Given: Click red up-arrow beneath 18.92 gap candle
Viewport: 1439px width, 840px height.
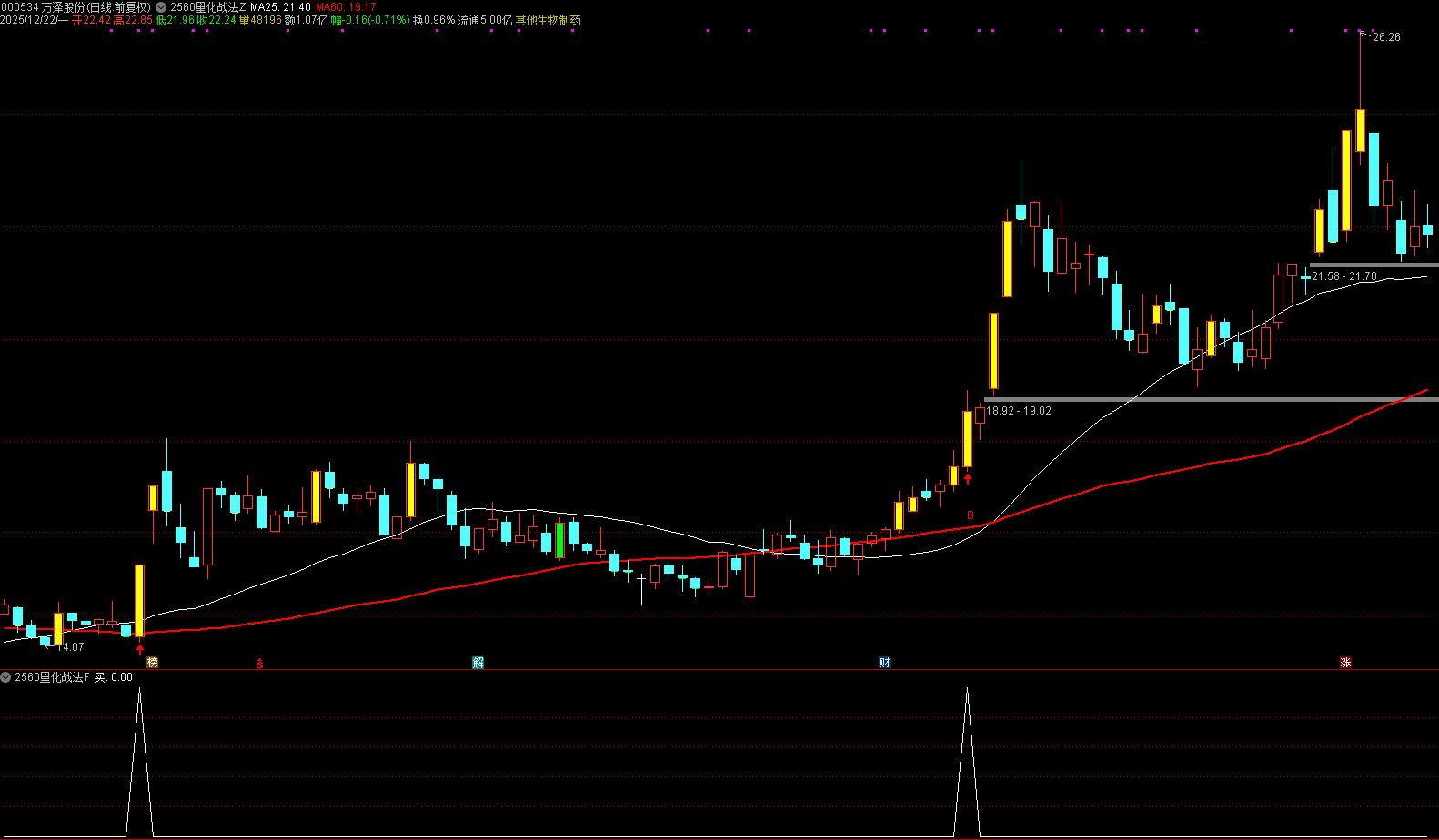Looking at the screenshot, I should (968, 478).
